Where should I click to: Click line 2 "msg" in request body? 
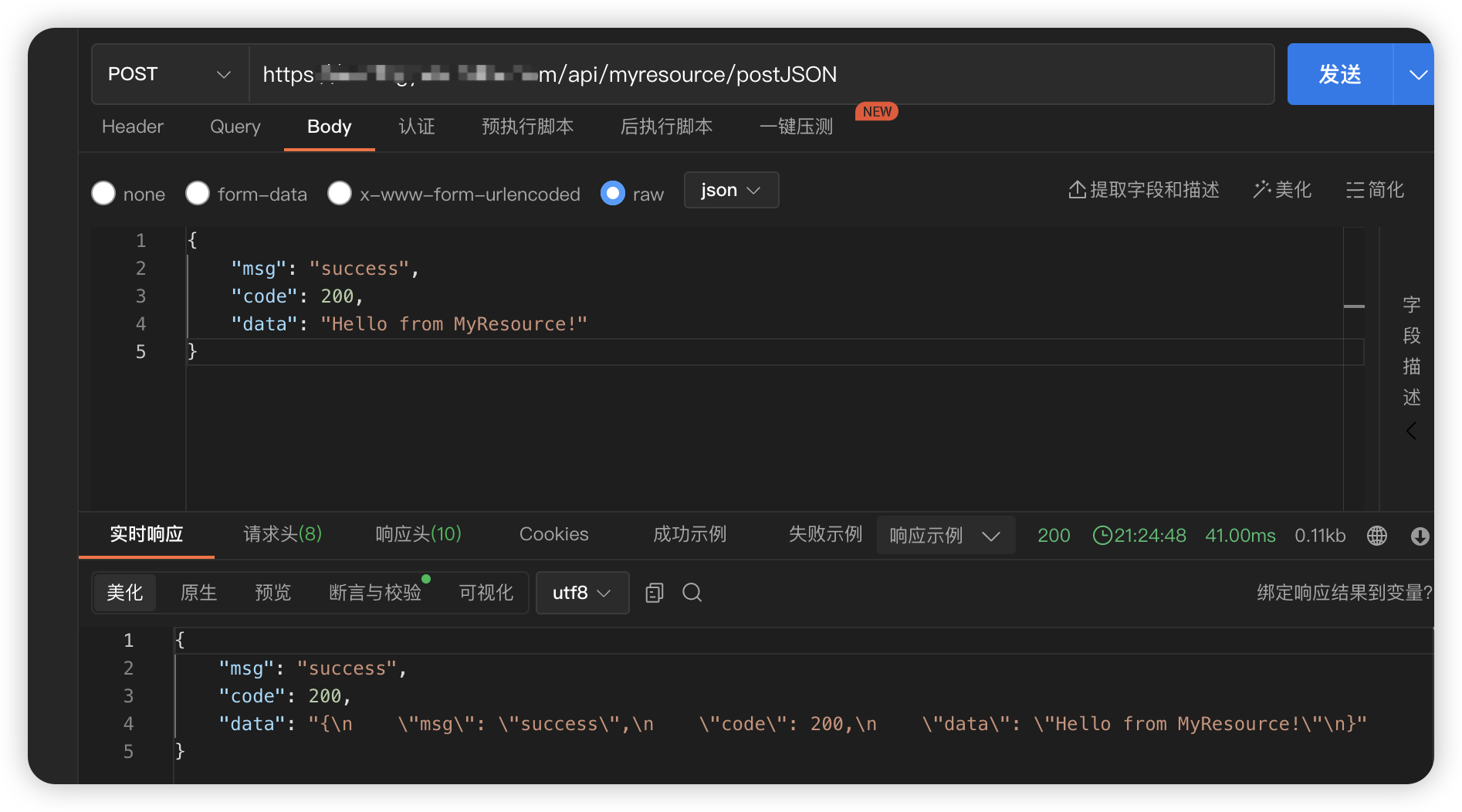(259, 269)
